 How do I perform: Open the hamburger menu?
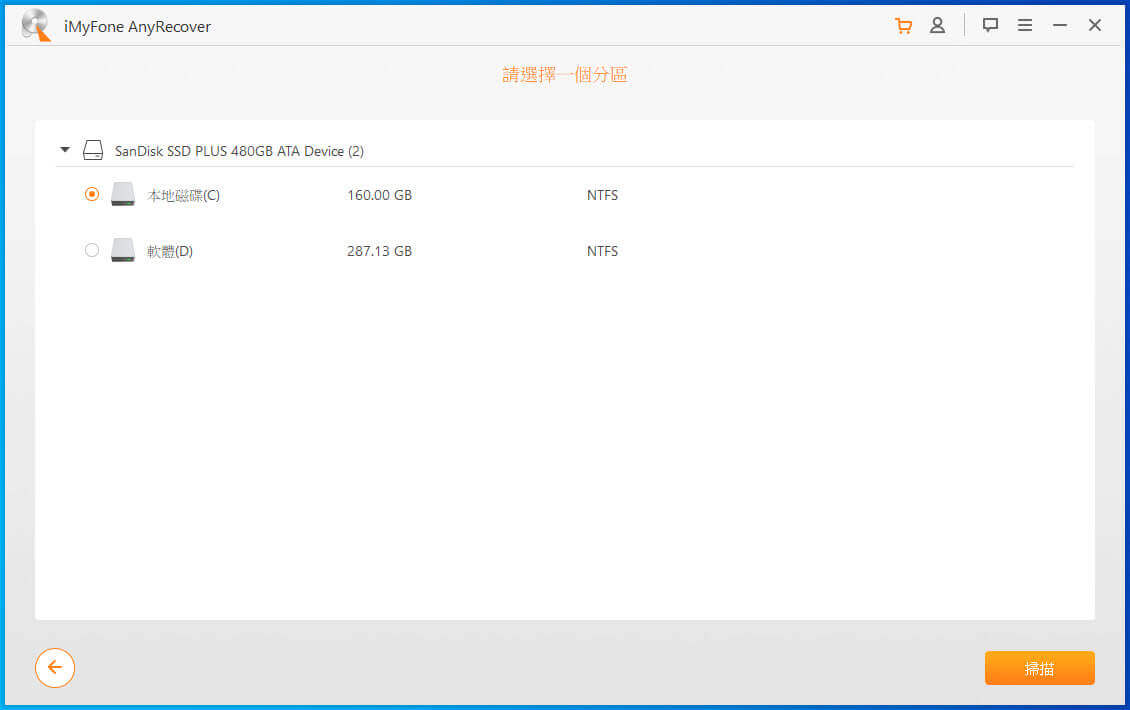[1025, 26]
